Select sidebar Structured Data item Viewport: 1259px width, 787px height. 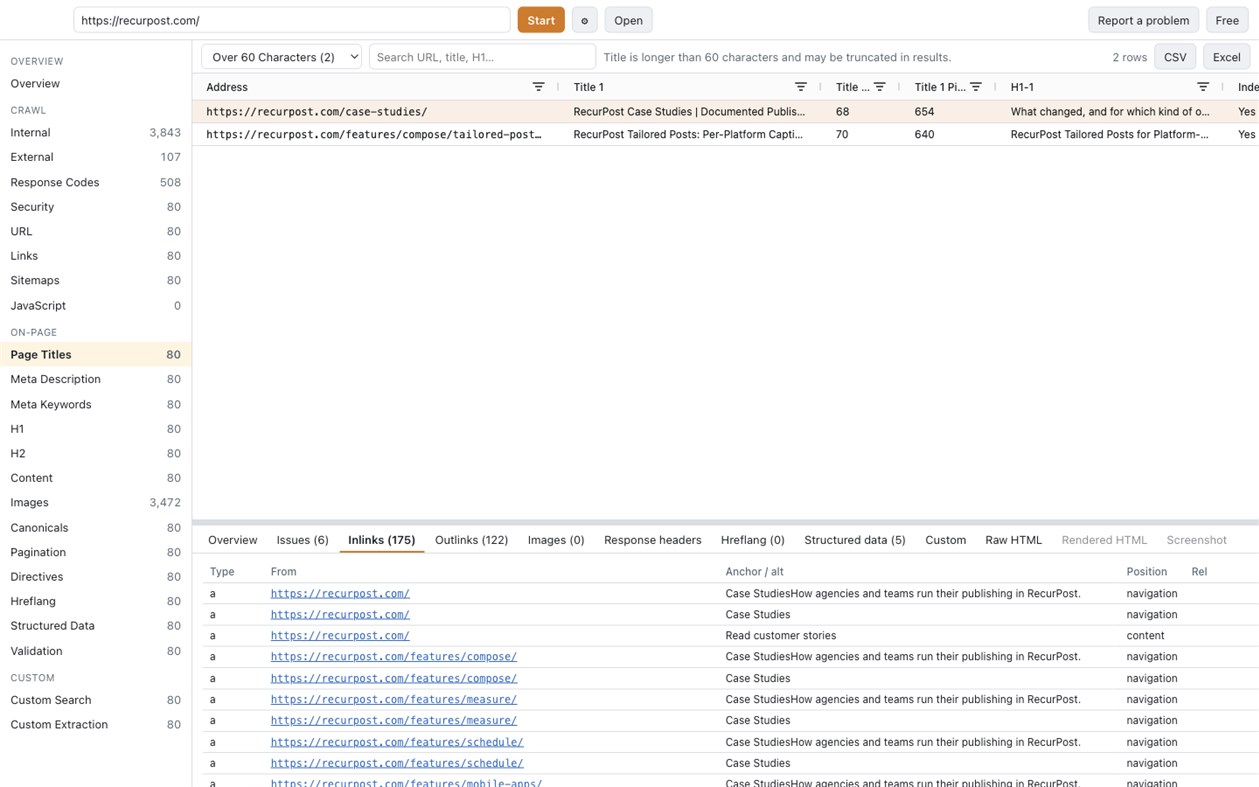point(96,626)
